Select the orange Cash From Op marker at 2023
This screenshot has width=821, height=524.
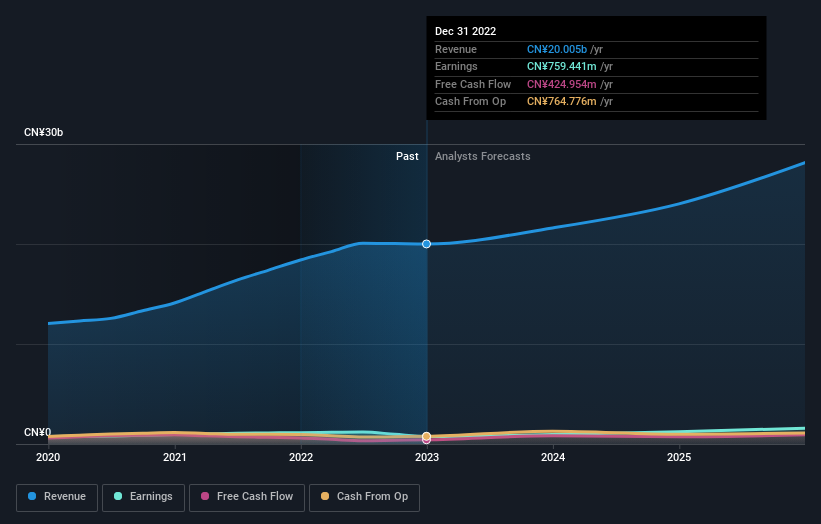pyautogui.click(x=426, y=436)
